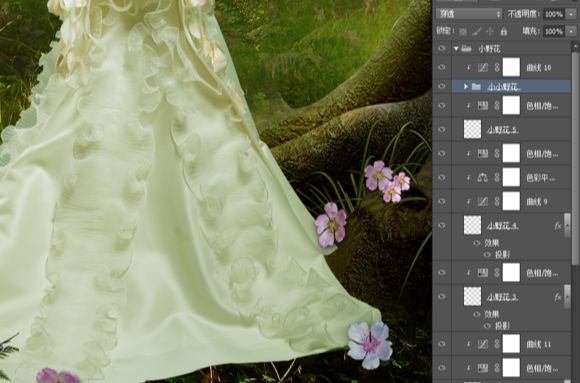This screenshot has height=383, width=580.
Task: Select the 曲线 10 layer name
Action: (539, 68)
